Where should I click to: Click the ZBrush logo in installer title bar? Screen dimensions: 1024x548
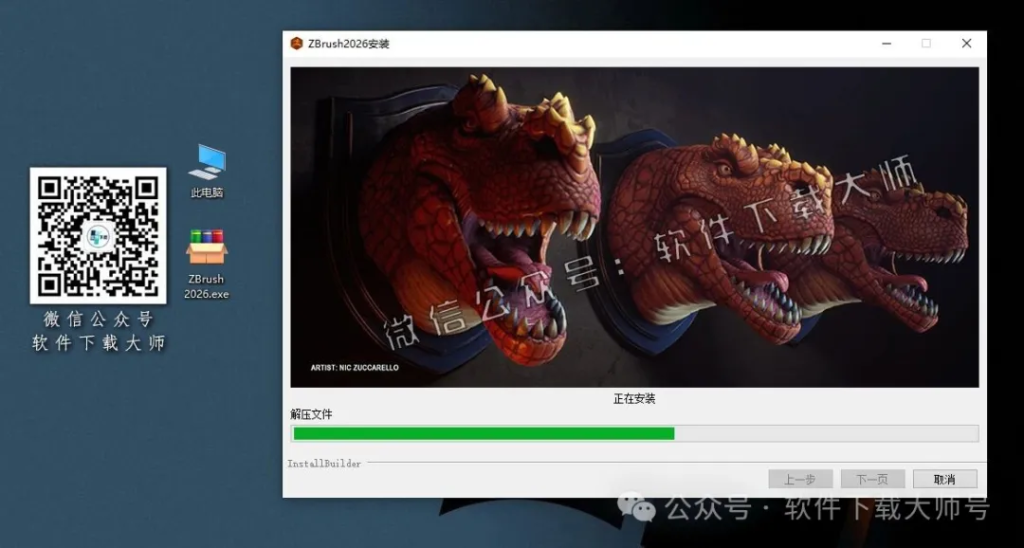(x=296, y=44)
